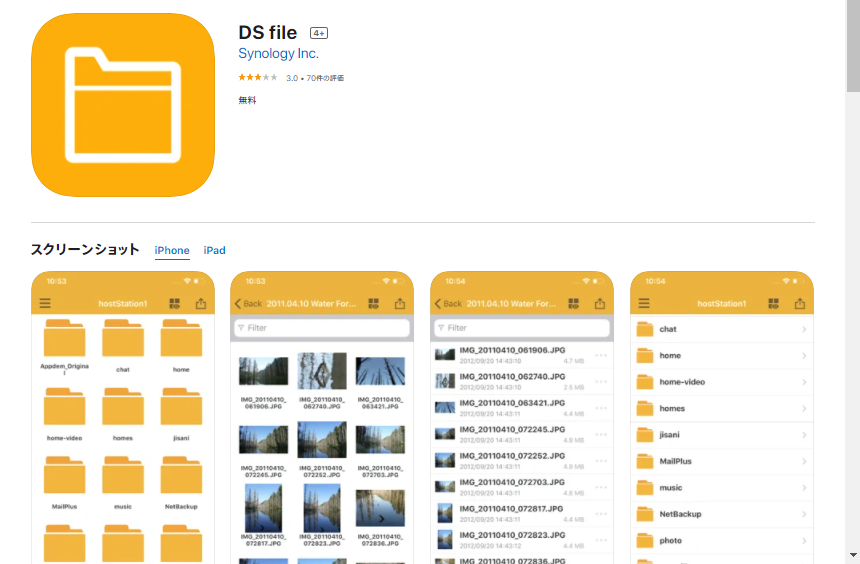
Task: Click share icon in fourth screenshot
Action: (x=800, y=303)
